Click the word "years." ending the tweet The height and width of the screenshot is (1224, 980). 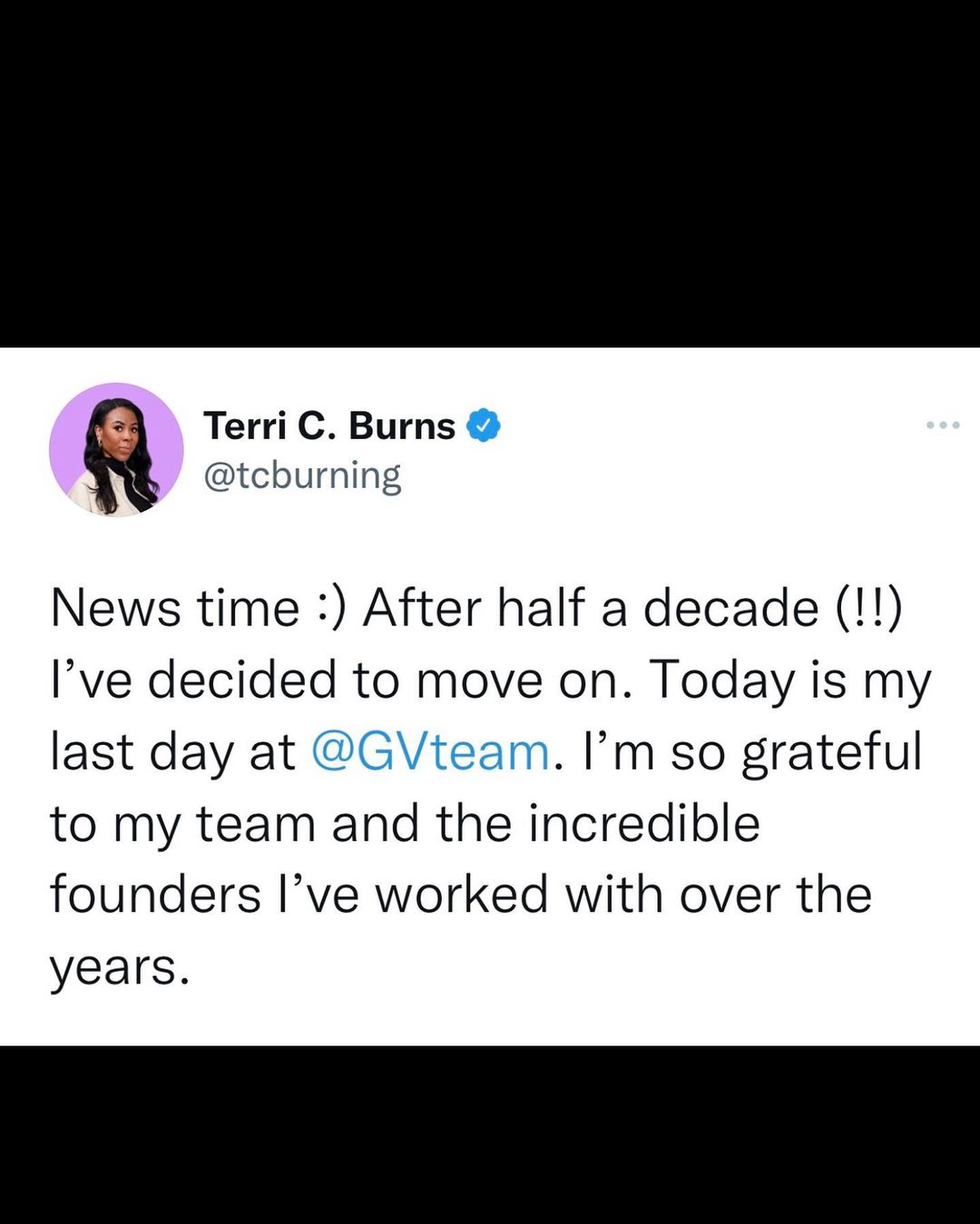(119, 967)
